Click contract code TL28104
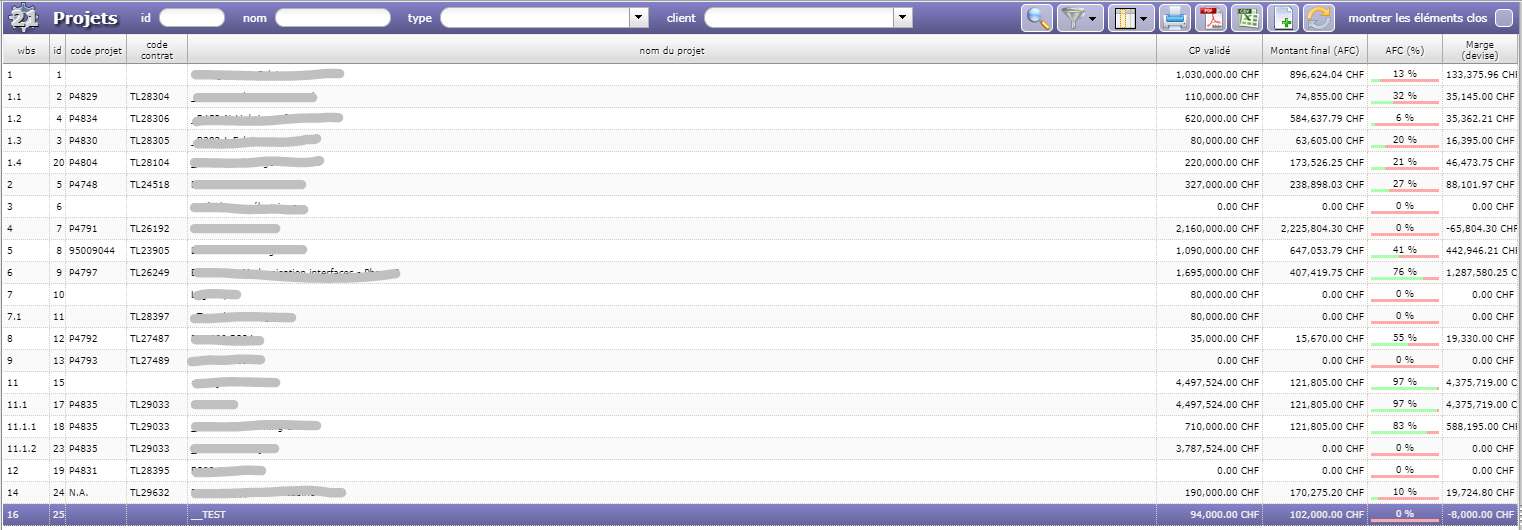Viewport: 1522px width, 530px height. tap(150, 163)
